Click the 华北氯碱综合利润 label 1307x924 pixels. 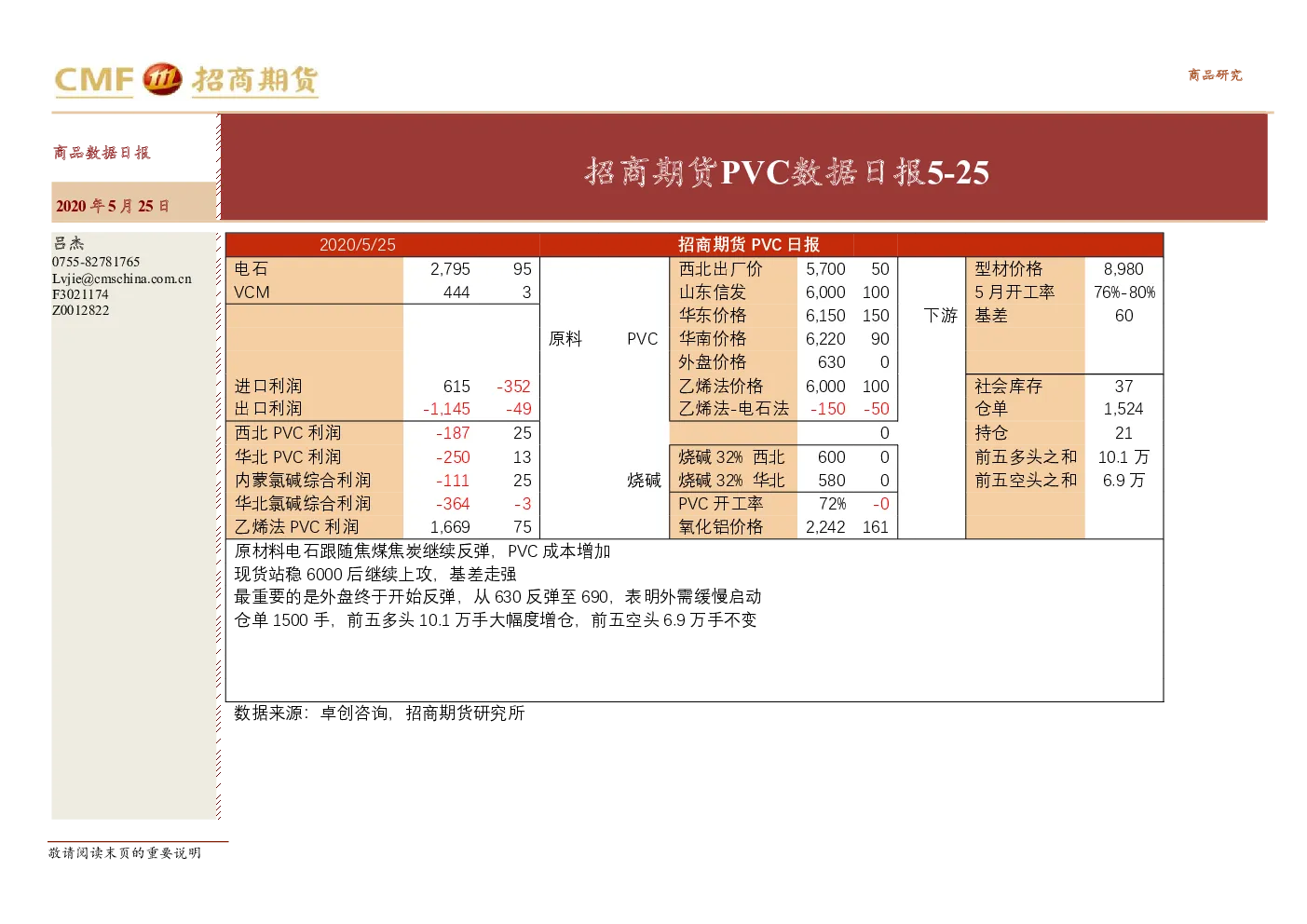pos(303,504)
